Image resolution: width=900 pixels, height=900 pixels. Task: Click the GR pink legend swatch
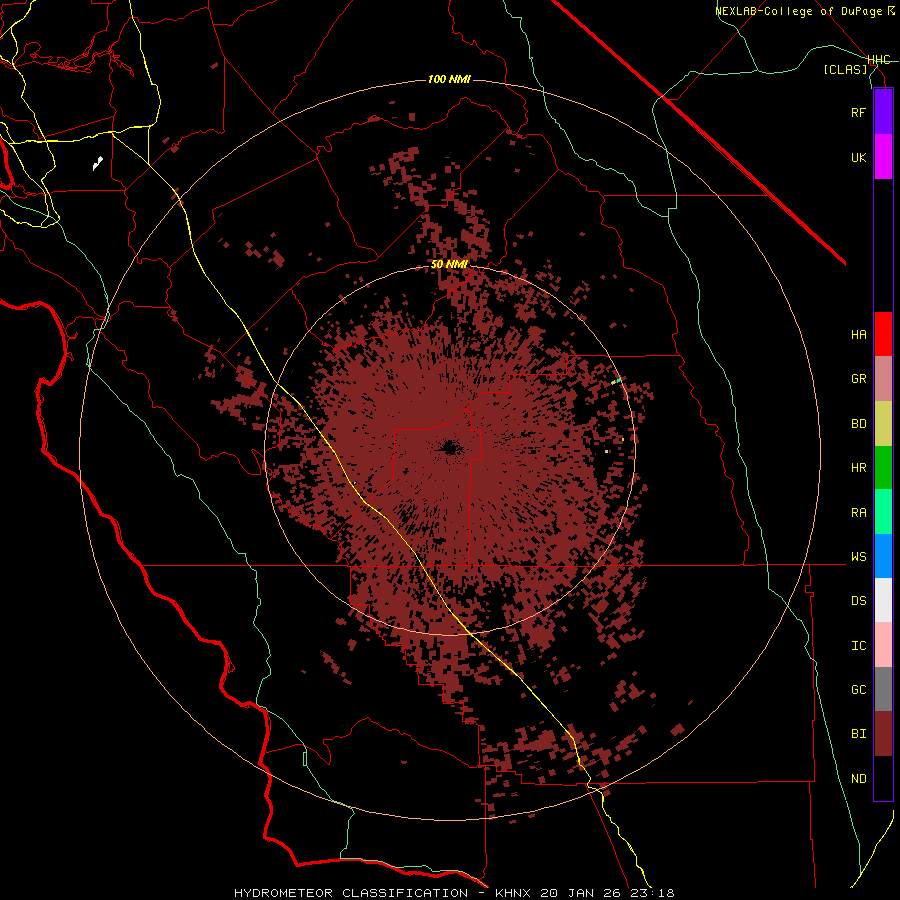(883, 379)
